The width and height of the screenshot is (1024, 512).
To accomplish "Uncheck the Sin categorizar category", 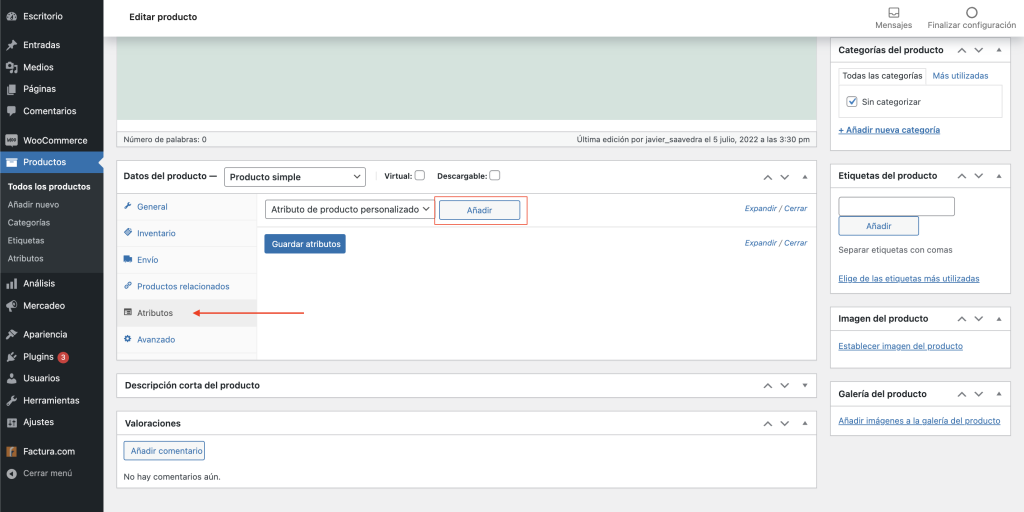I will click(852, 102).
